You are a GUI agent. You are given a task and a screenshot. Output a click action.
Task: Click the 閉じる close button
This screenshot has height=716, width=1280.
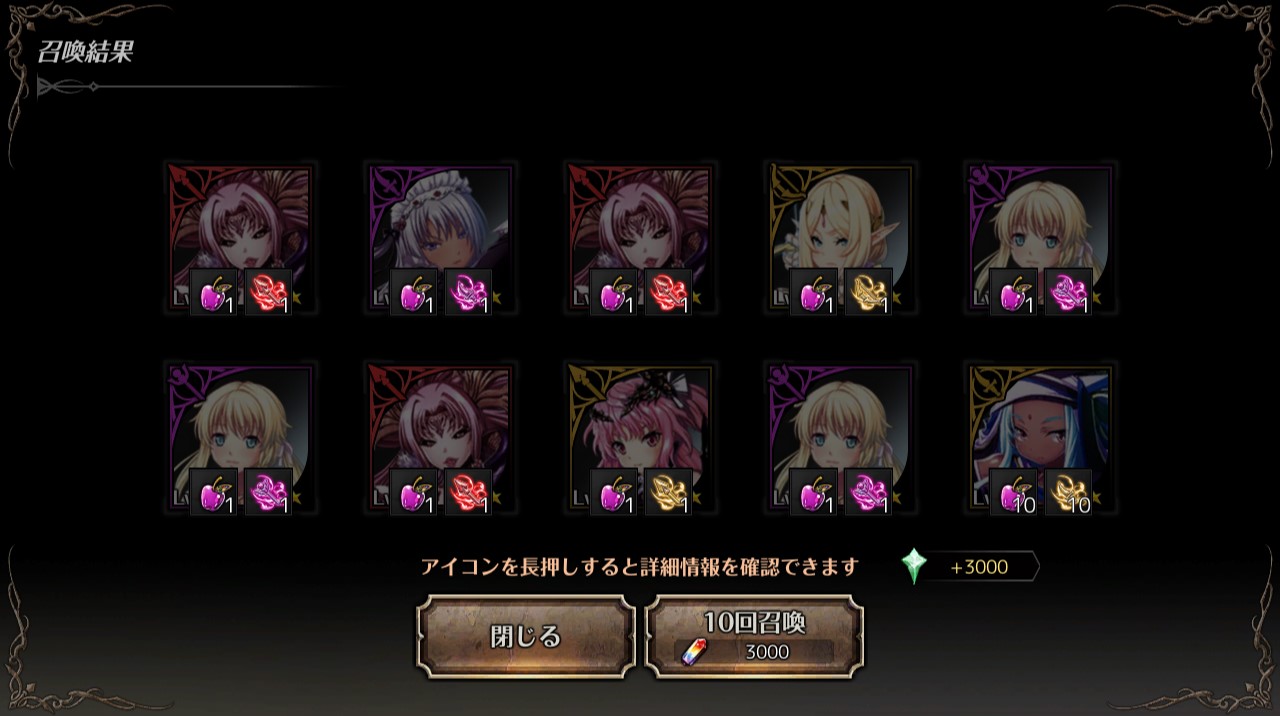(x=526, y=637)
